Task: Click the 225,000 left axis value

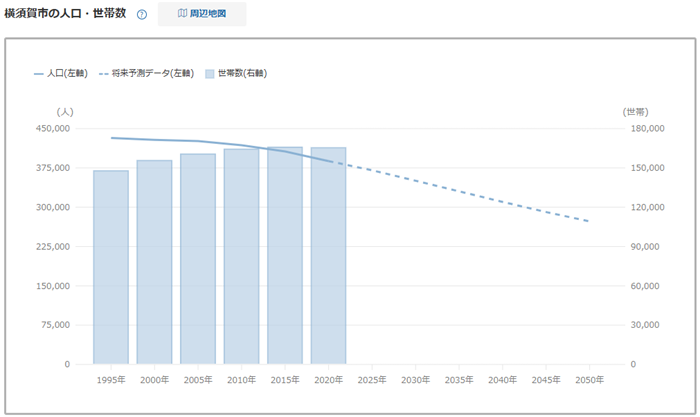Action: coord(53,246)
